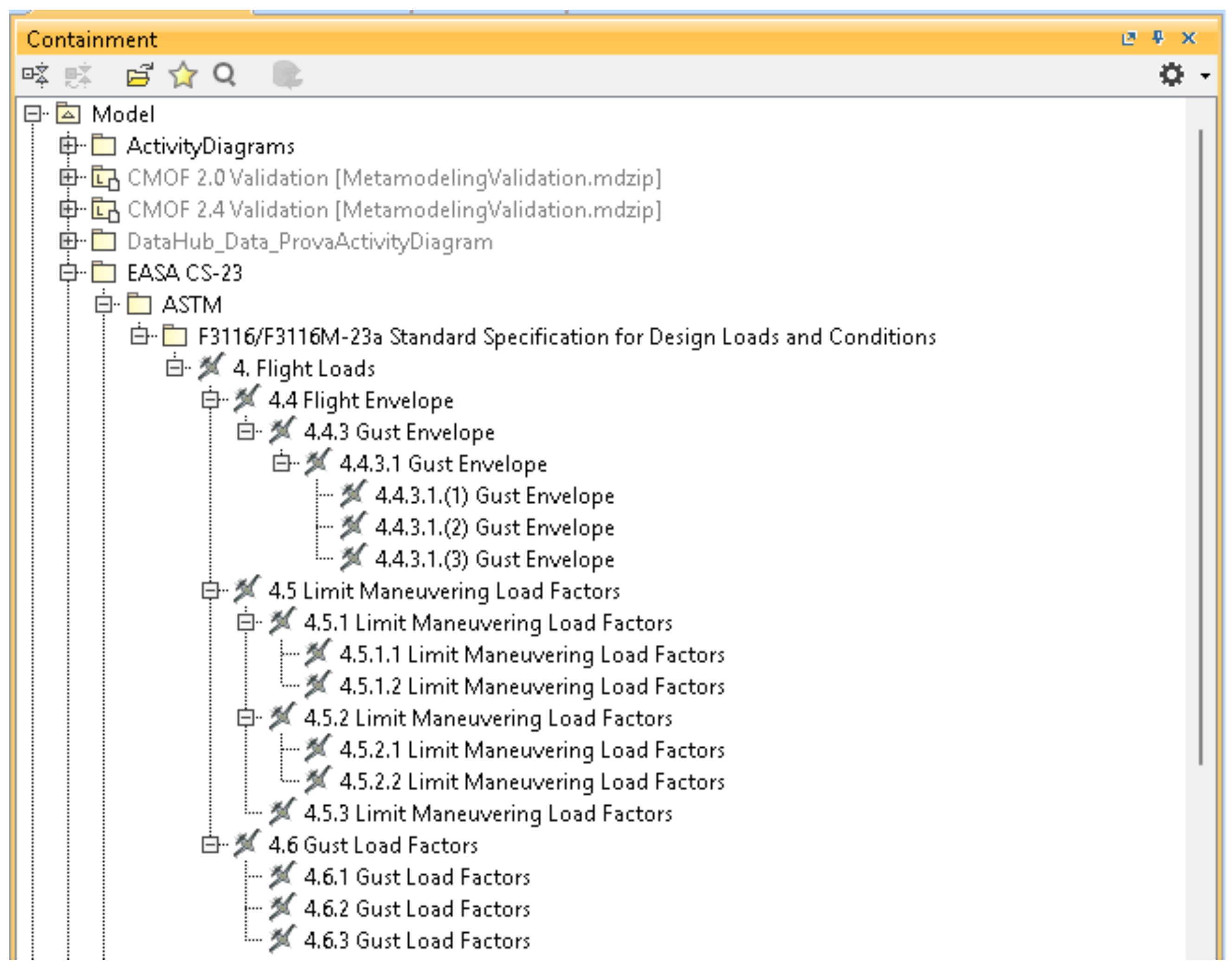1232x968 pixels.
Task: Click the Open in New Tab folder icon
Action: click(140, 75)
